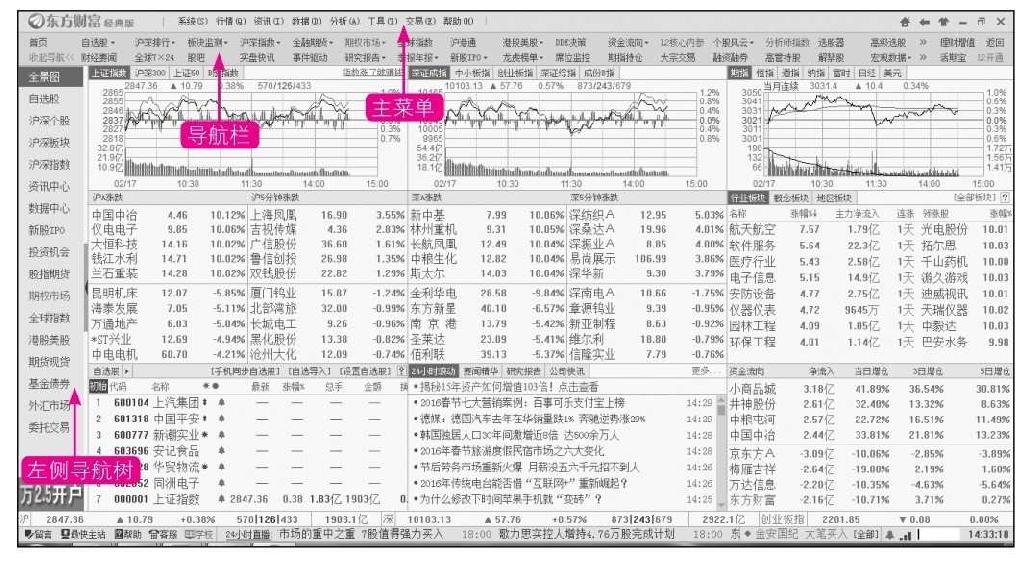Open the 系统(S) menu
This screenshot has height=567, width=1030.
pyautogui.click(x=193, y=22)
